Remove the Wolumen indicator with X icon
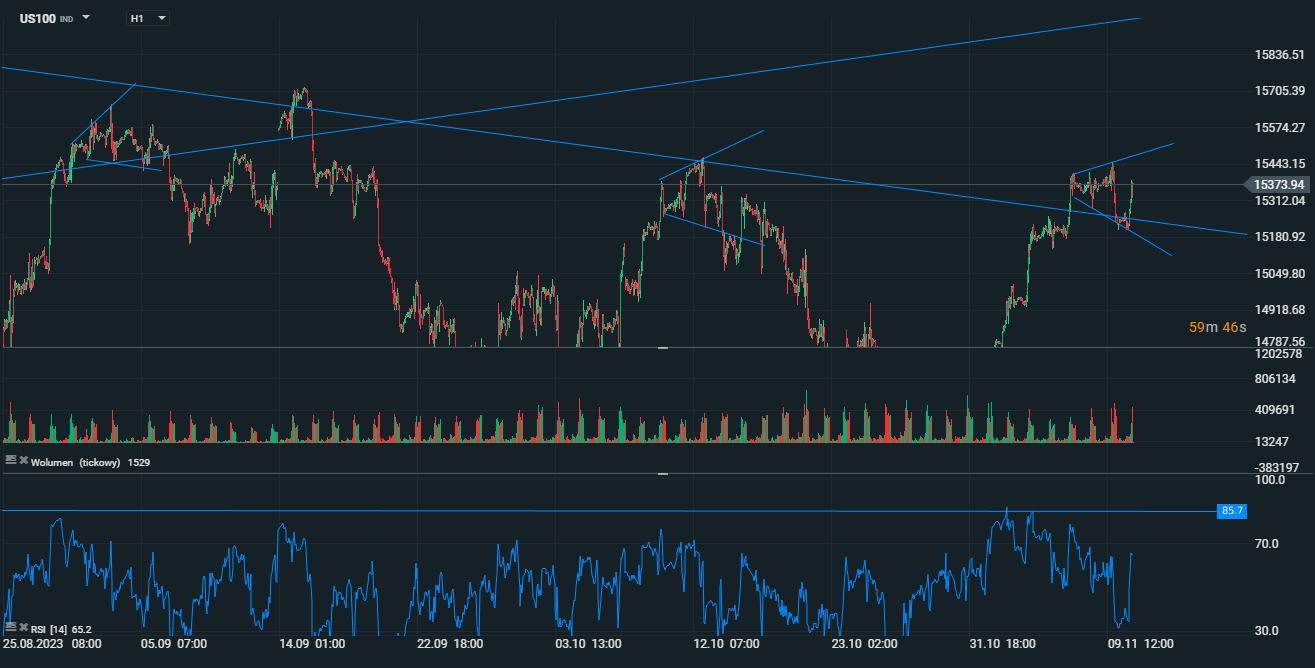Viewport: 1315px width, 668px height. tap(23, 460)
